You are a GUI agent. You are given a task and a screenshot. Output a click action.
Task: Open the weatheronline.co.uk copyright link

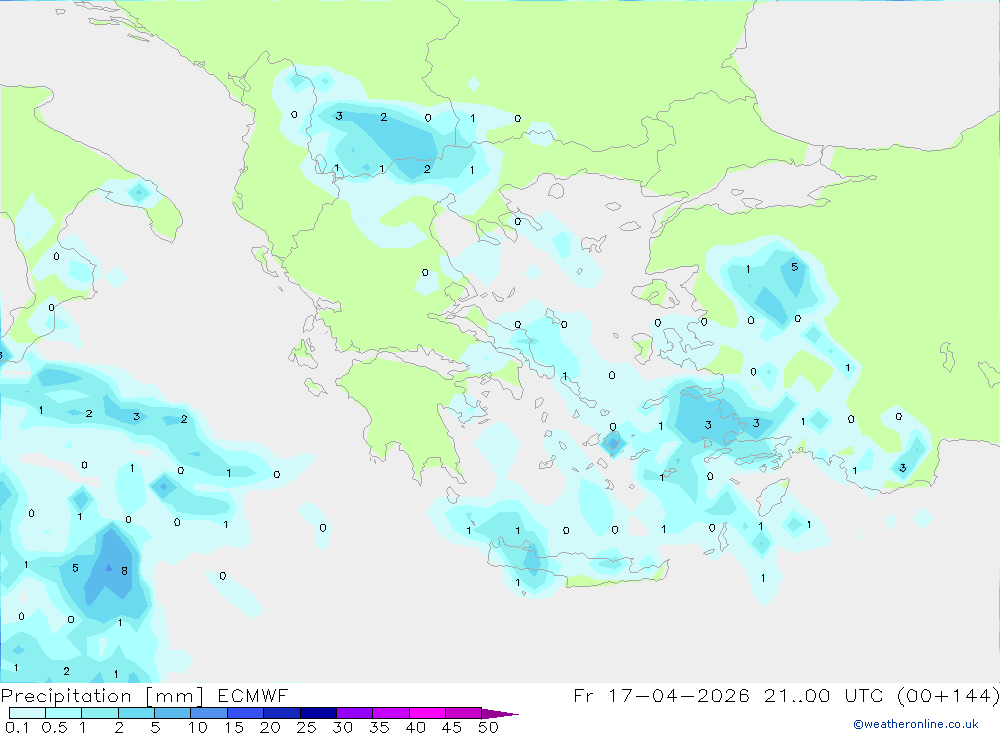tap(916, 724)
